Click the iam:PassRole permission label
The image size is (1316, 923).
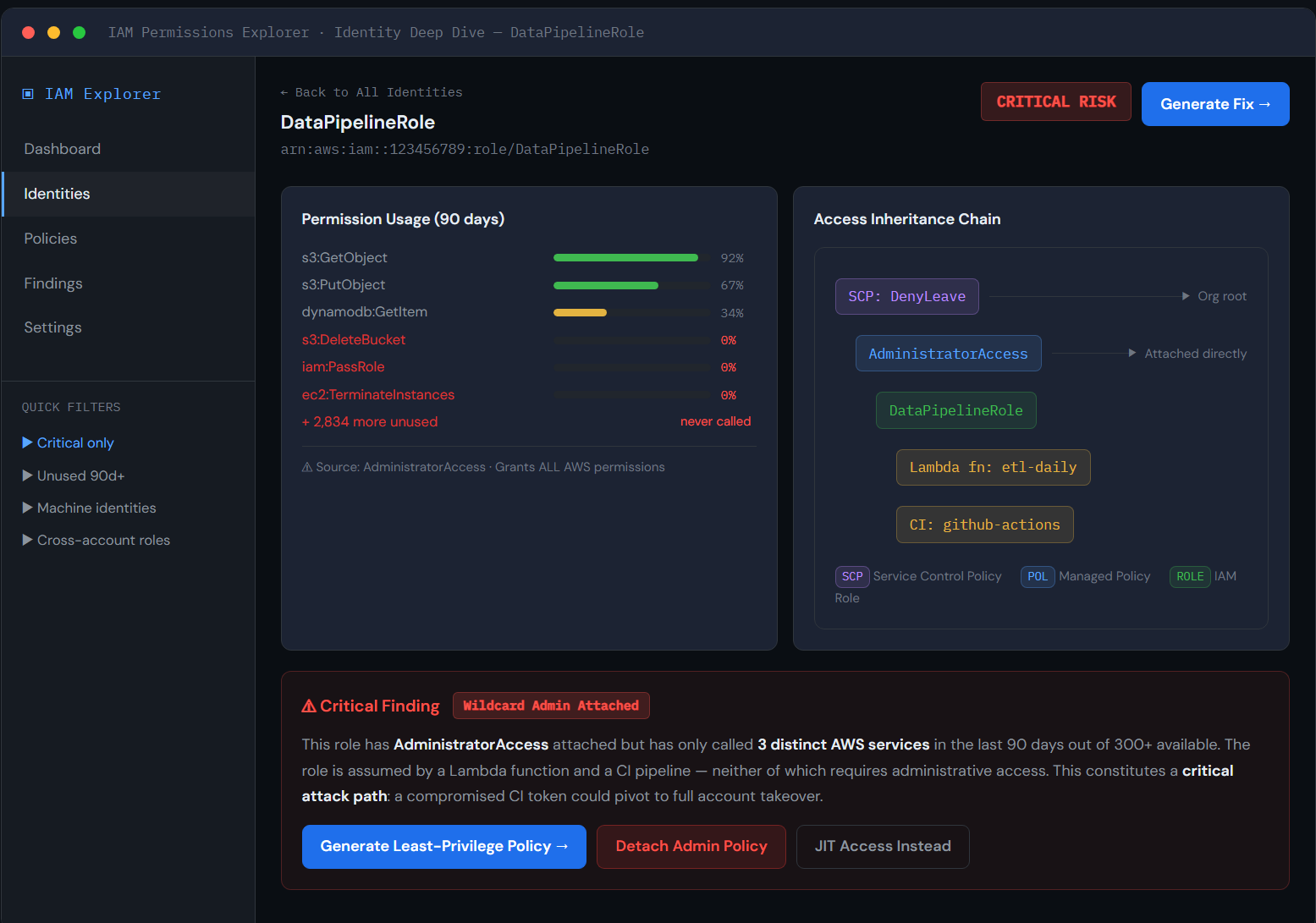(344, 366)
